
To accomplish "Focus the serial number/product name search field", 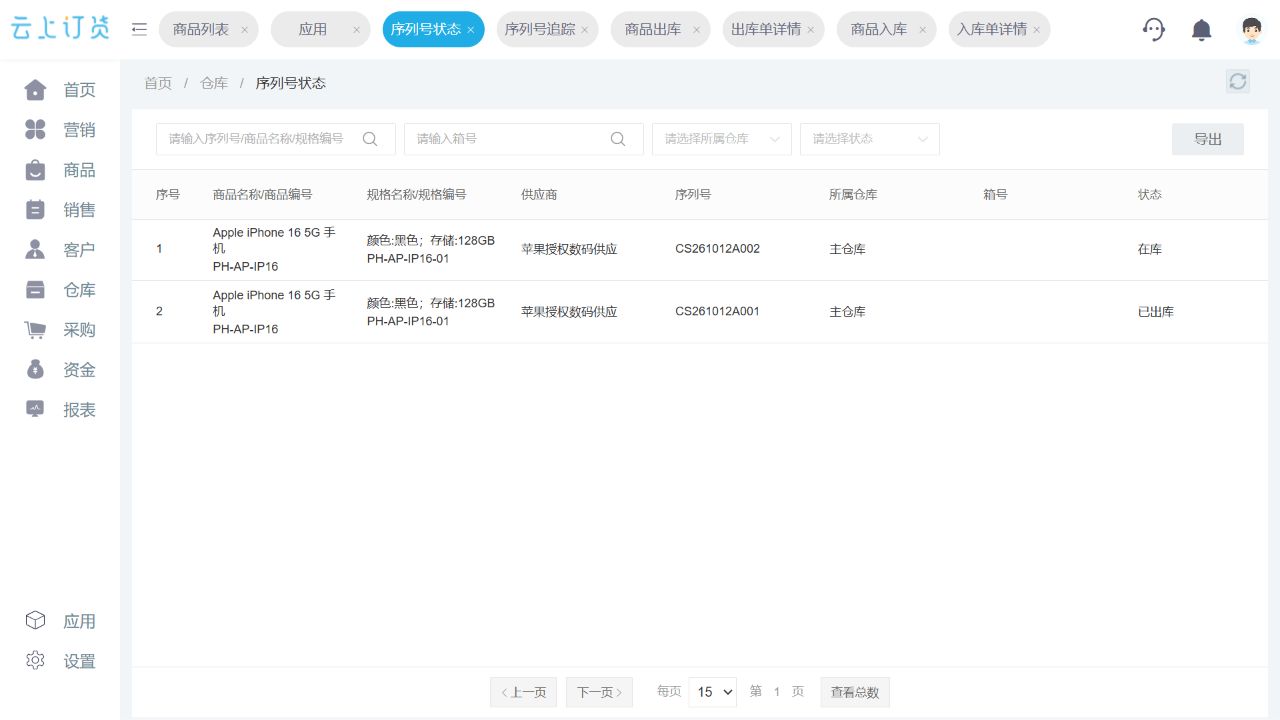I will pos(276,139).
